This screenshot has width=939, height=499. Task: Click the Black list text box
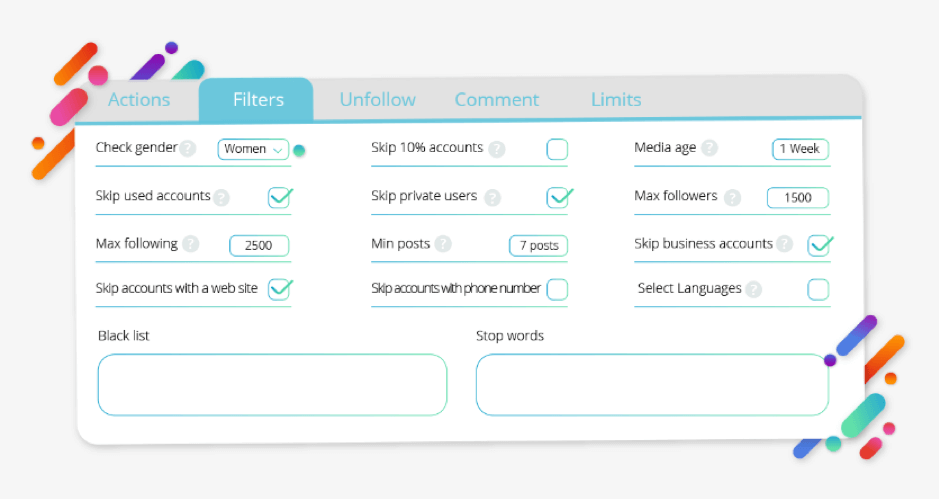click(272, 384)
